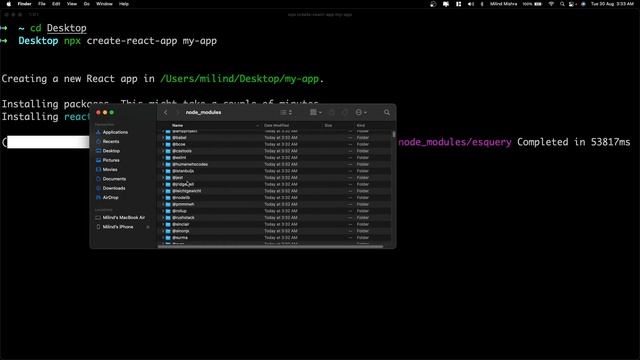640x360 pixels.
Task: Click the Tags icon in Finder toolbar
Action: click(x=345, y=112)
